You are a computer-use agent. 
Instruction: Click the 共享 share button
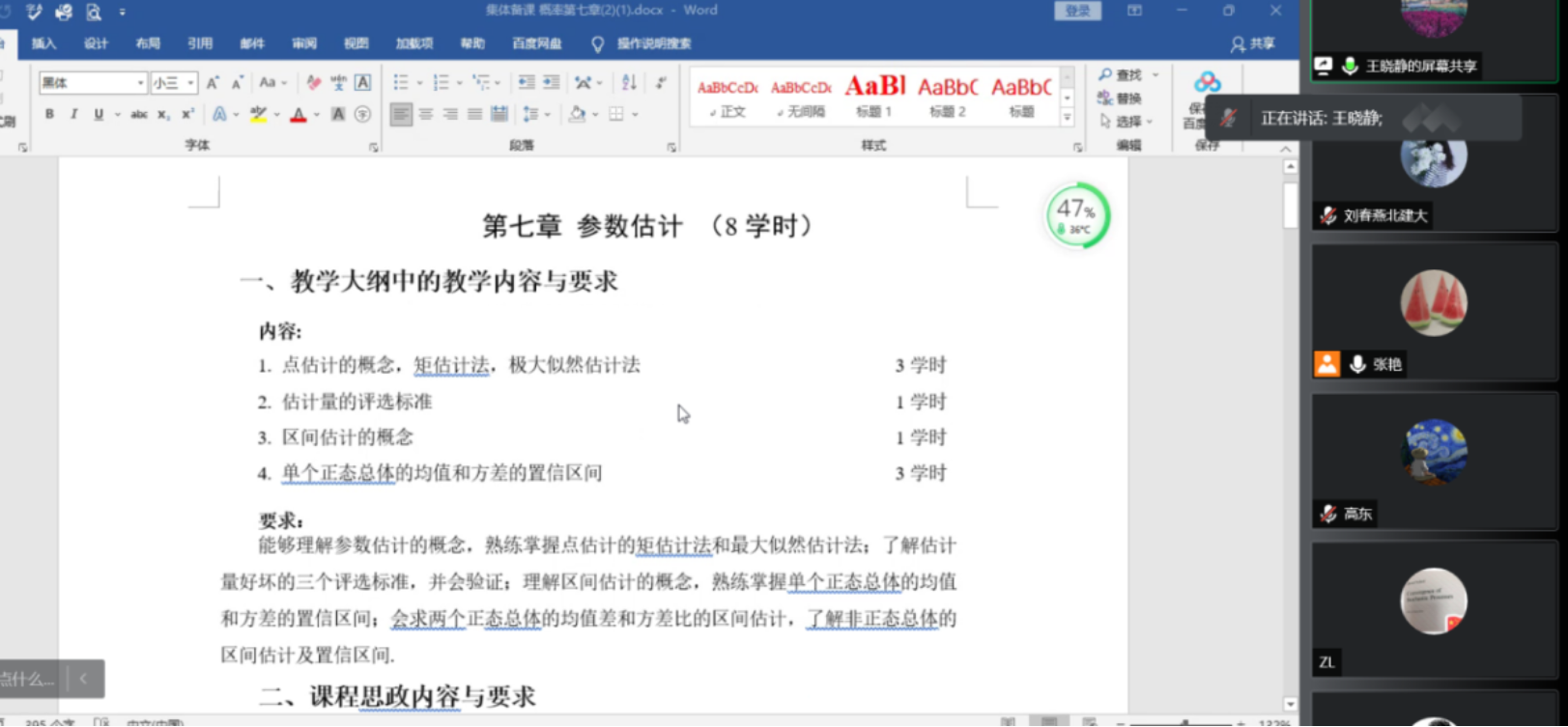(1253, 43)
